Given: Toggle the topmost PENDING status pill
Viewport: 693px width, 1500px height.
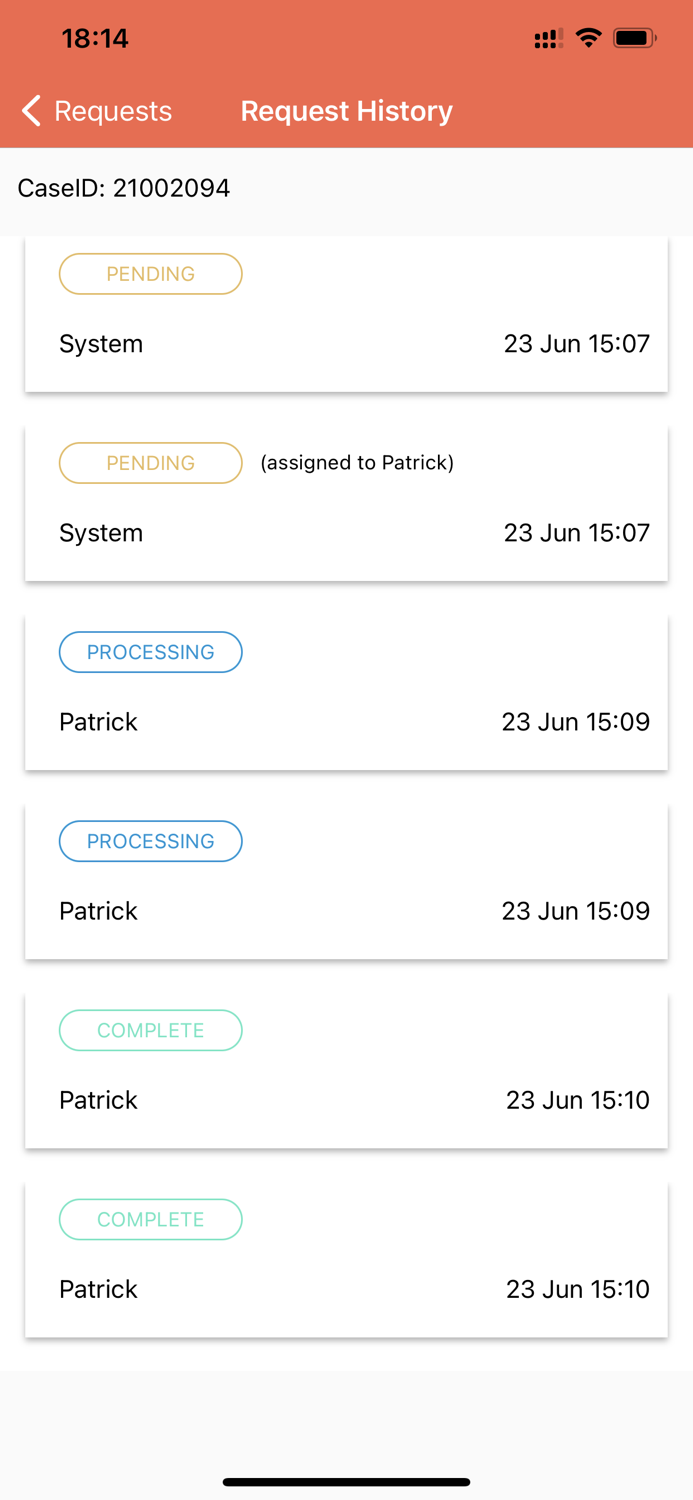Looking at the screenshot, I should [150, 273].
